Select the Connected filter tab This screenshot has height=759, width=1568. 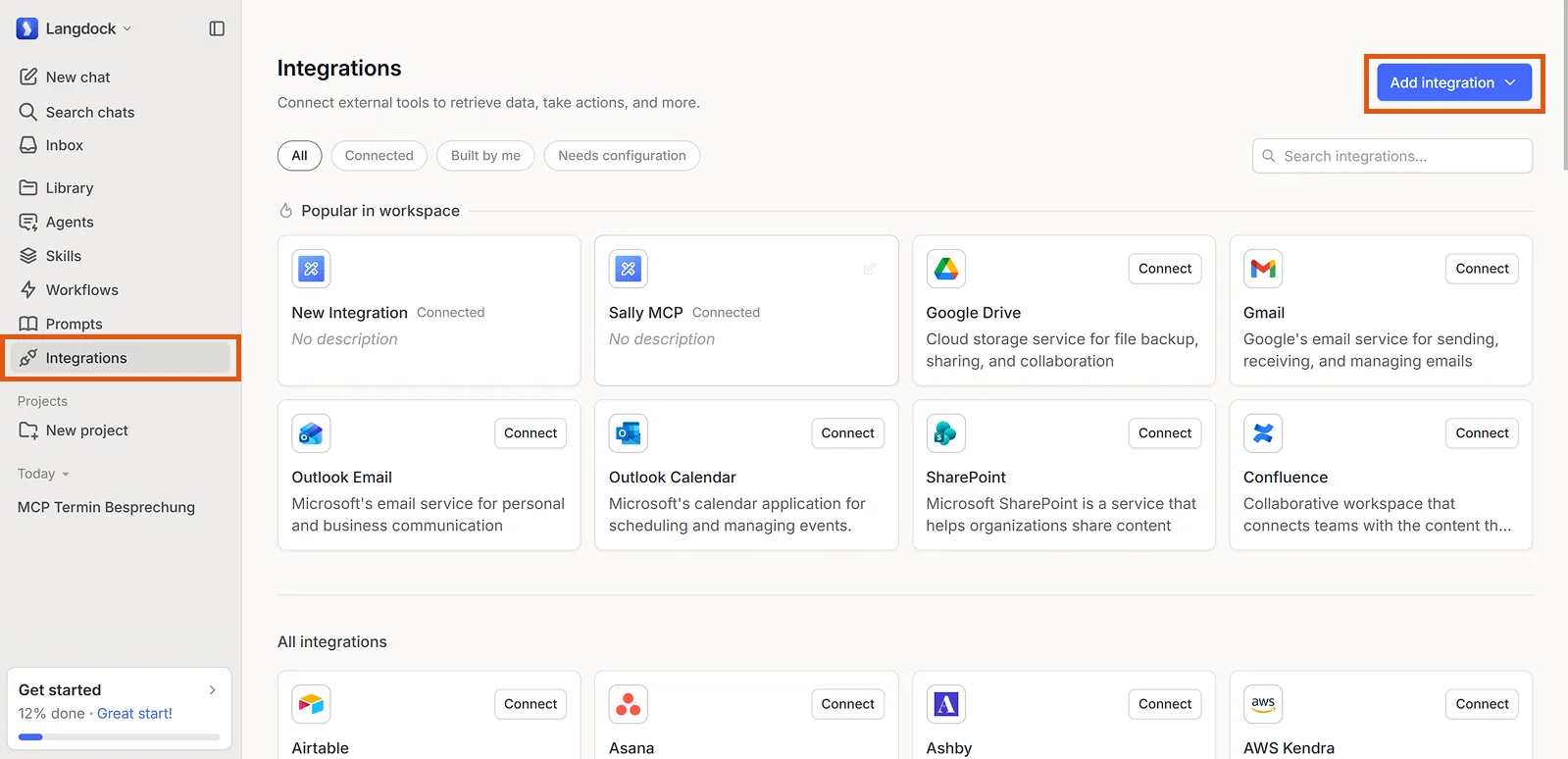pos(379,156)
